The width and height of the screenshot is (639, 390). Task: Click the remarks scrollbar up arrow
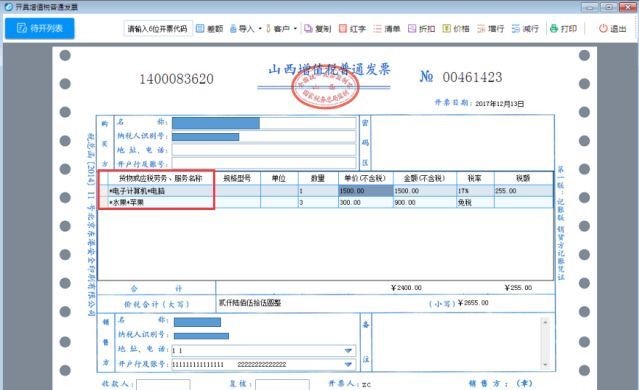point(545,322)
